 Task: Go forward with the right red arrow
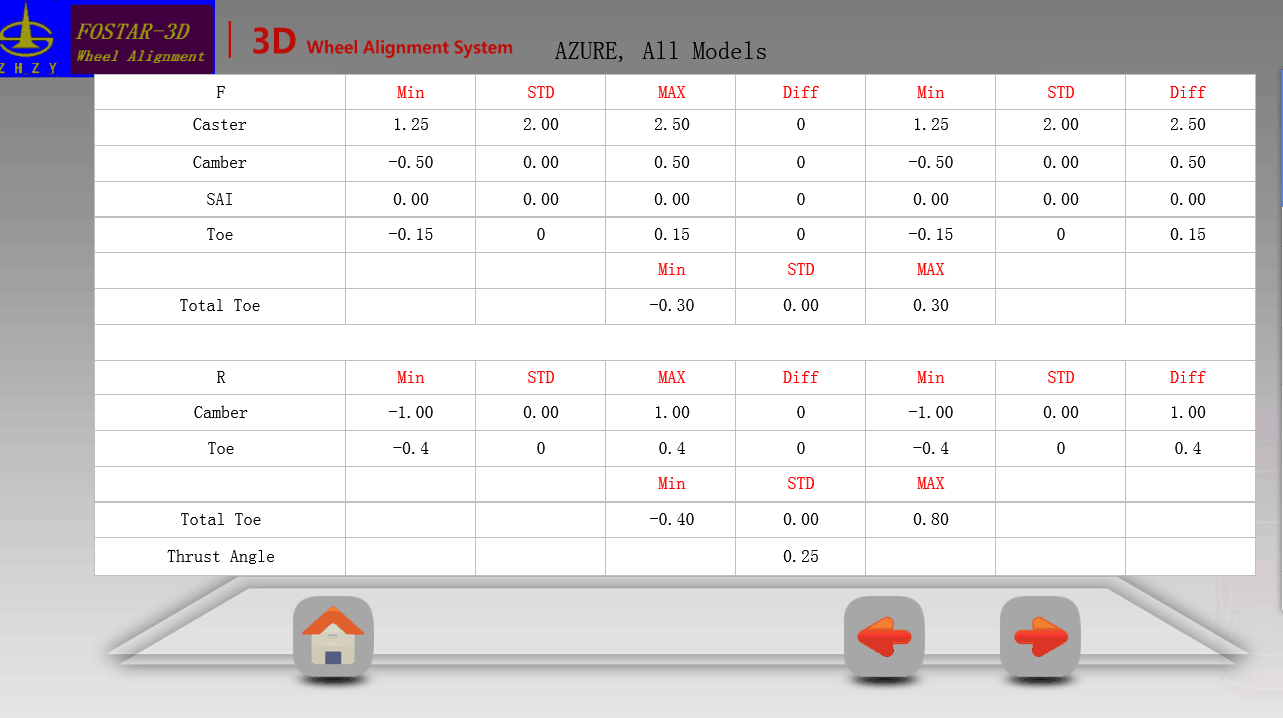1040,636
